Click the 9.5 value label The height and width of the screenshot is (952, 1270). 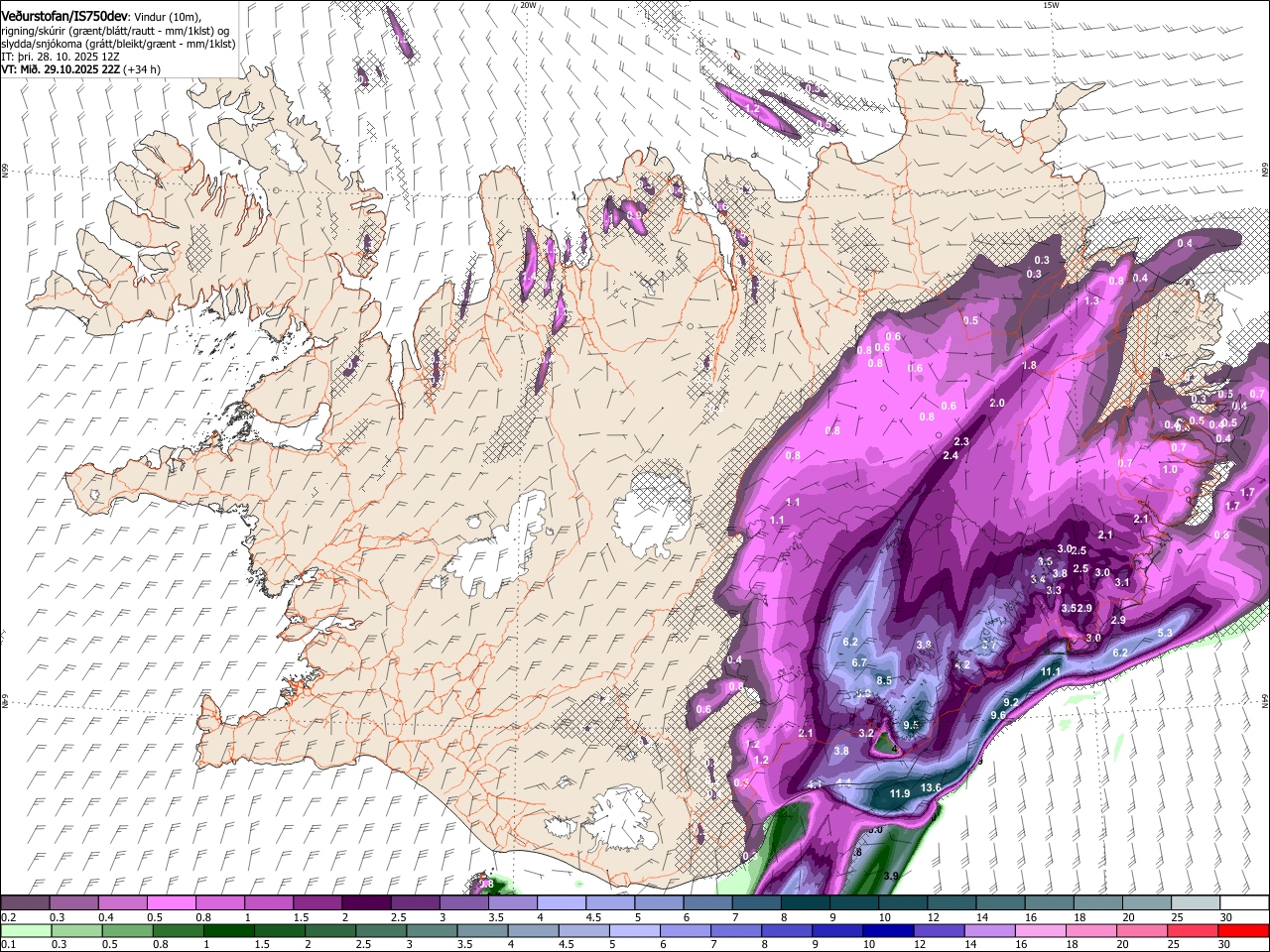click(912, 725)
